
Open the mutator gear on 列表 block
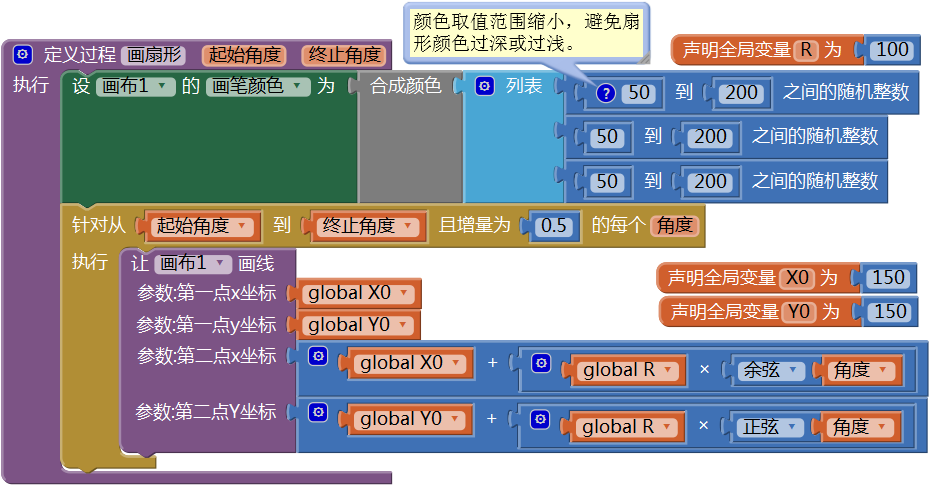(484, 87)
